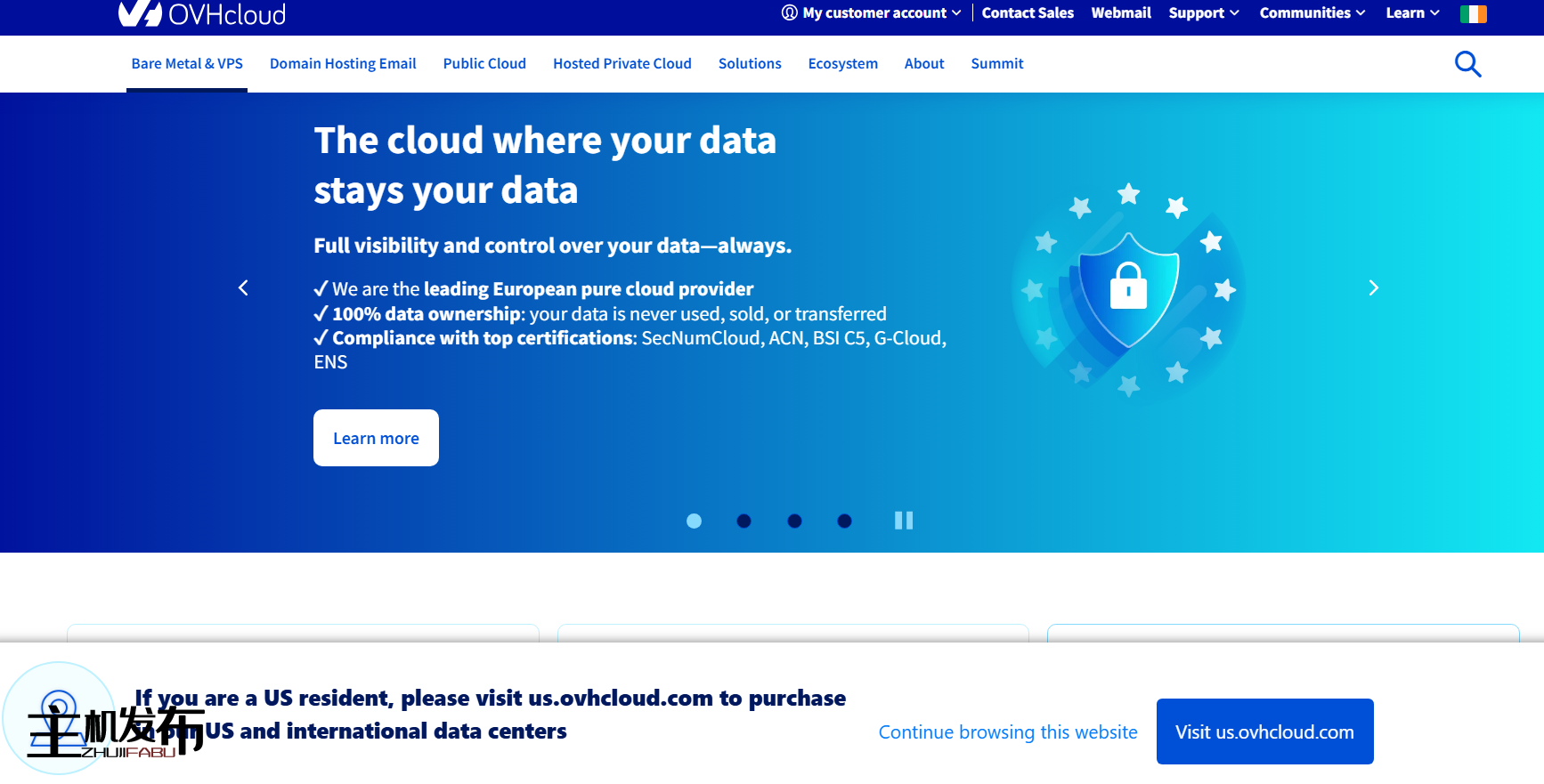Click the OVHcloud logo
The height and width of the screenshot is (784, 1544).
202,13
